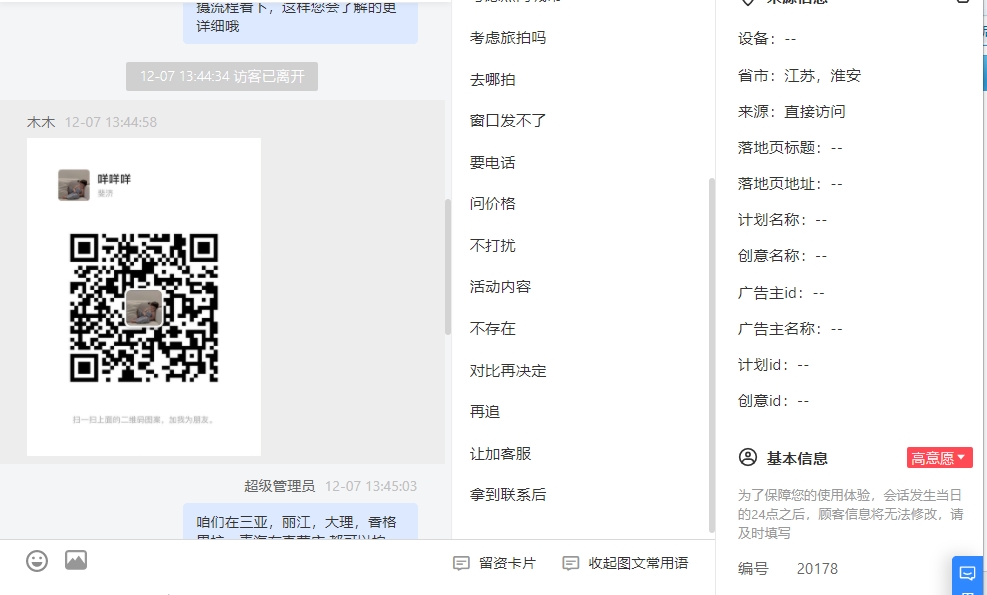Click the 创意id field

pos(773,400)
